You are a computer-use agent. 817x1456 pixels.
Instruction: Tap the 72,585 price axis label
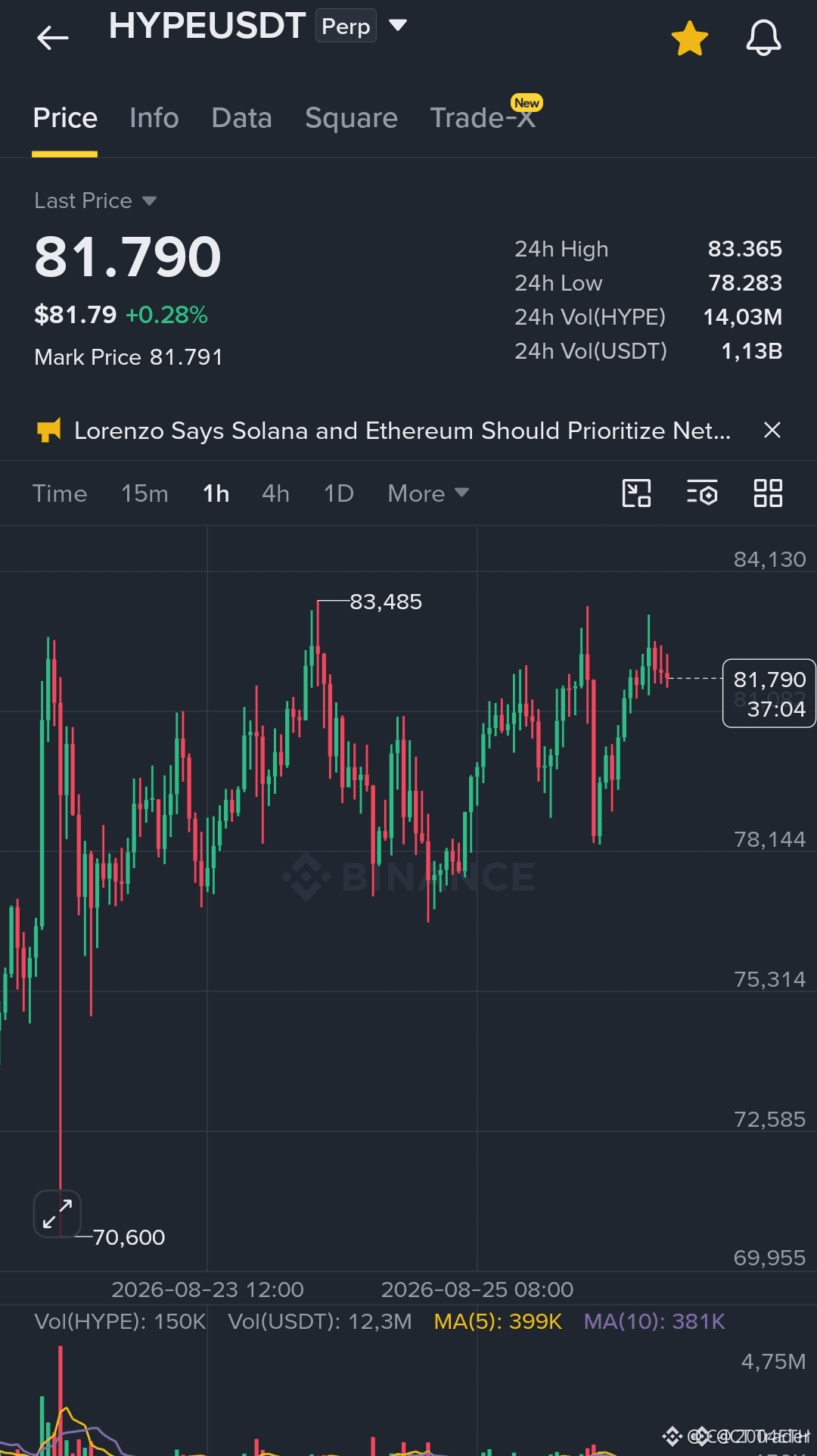769,1119
